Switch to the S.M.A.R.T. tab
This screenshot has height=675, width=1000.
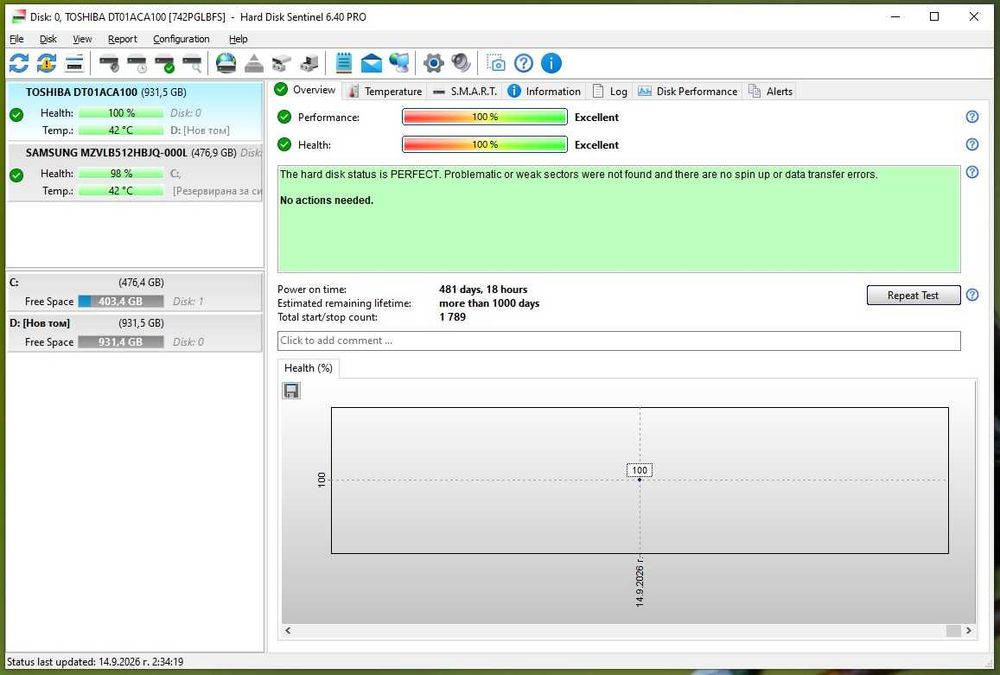465,91
